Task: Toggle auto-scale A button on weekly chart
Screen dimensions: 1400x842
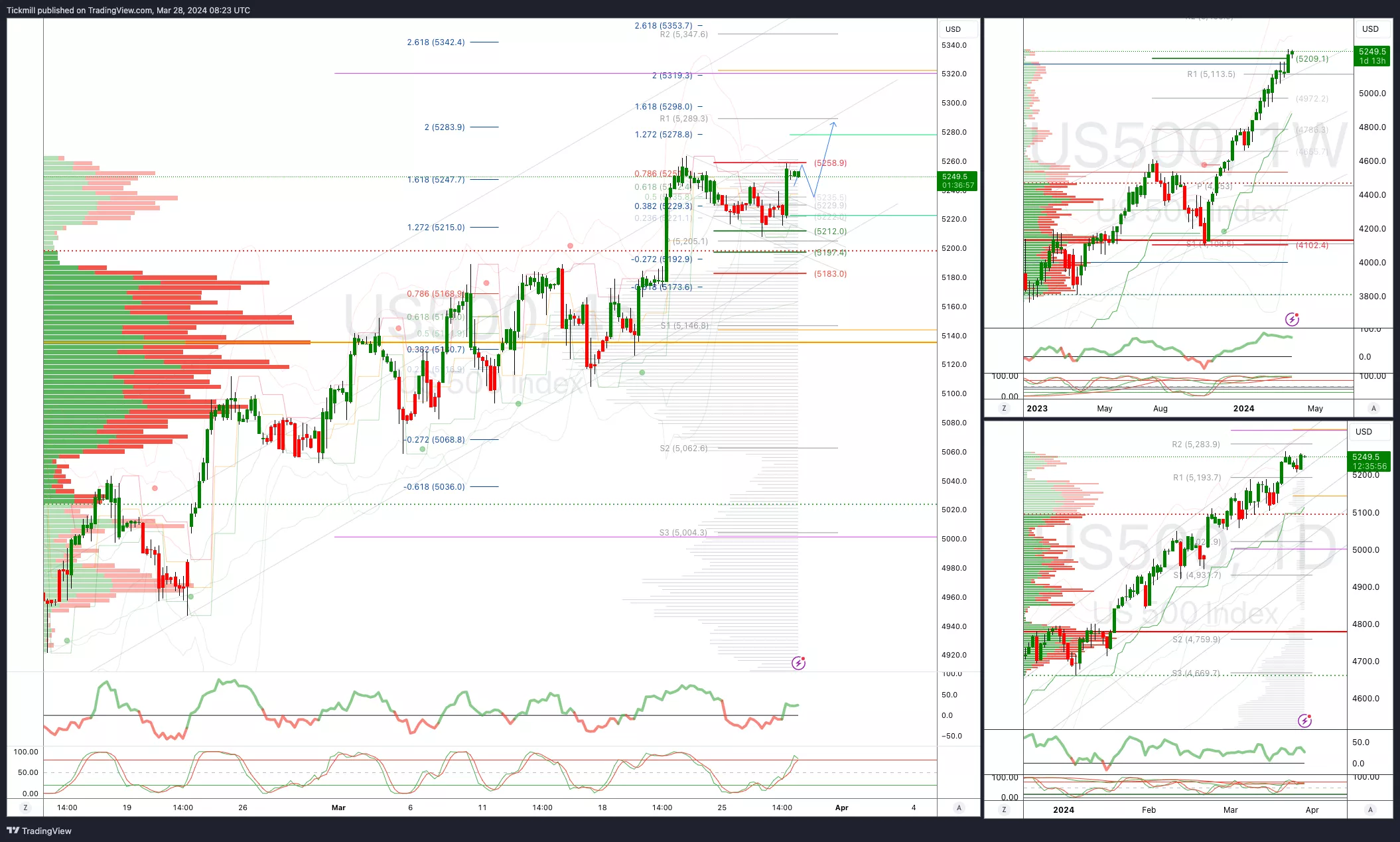Action: point(1373,408)
